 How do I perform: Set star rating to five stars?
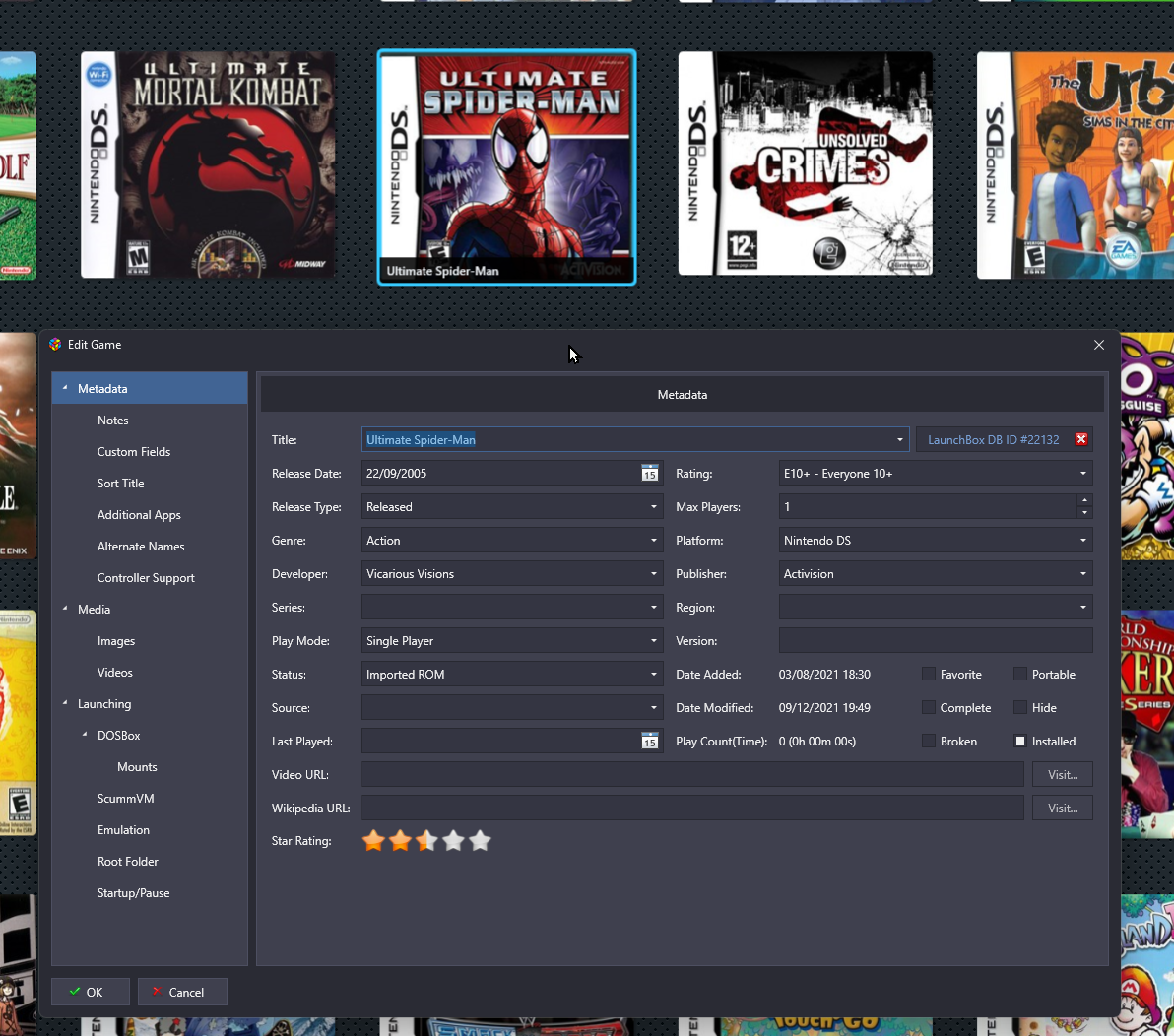(480, 841)
